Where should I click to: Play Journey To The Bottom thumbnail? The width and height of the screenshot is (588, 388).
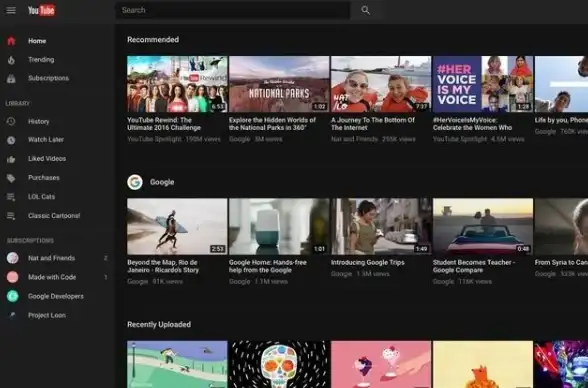click(x=381, y=84)
